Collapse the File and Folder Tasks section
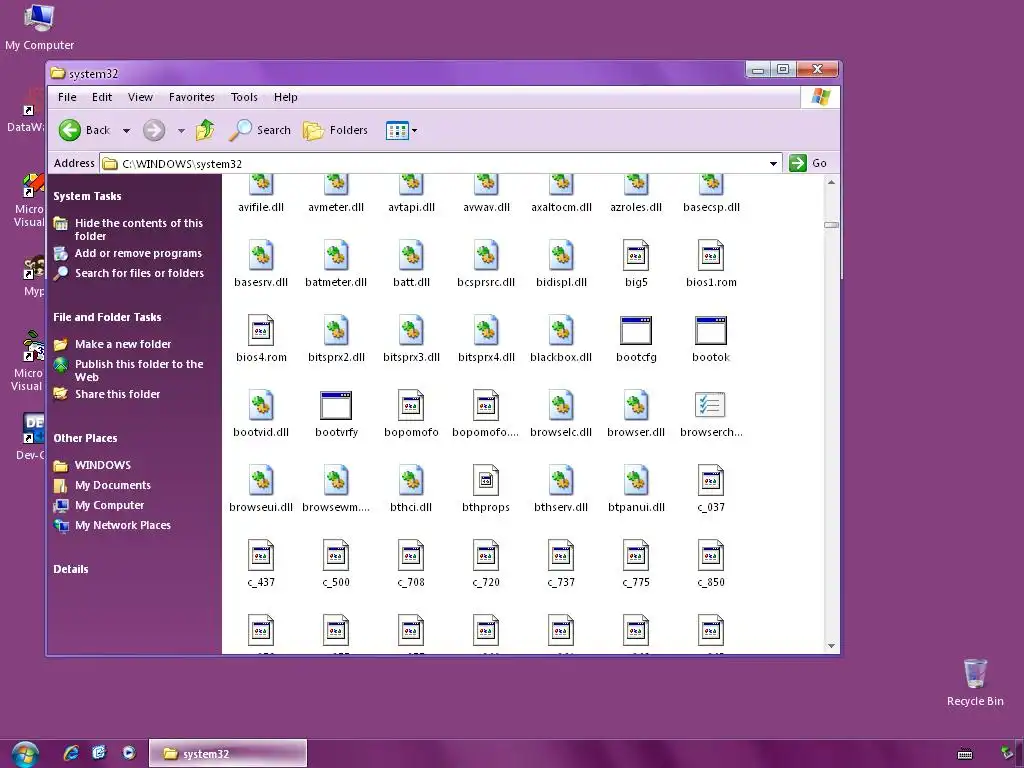 click(x=107, y=317)
